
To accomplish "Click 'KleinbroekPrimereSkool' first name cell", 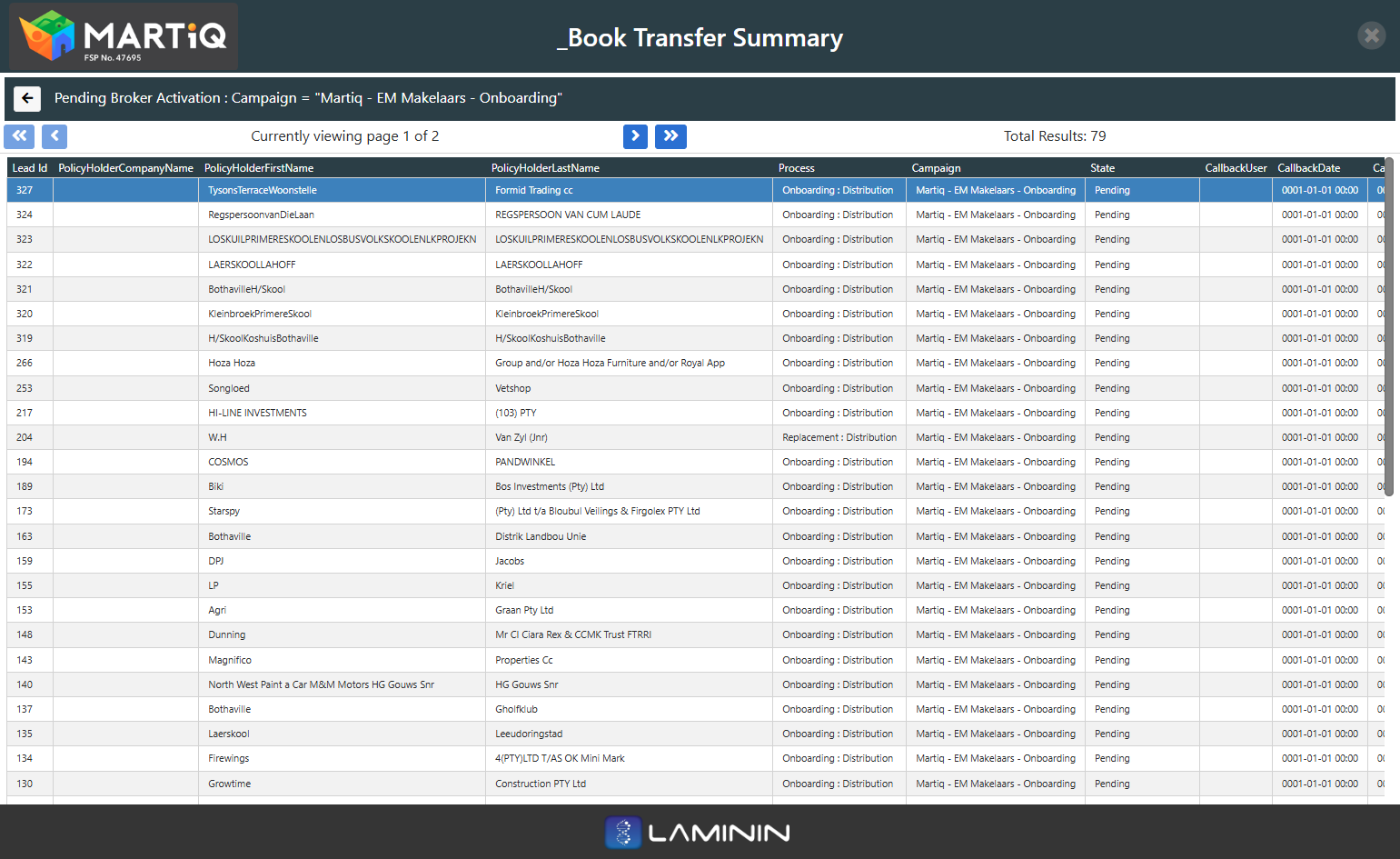I will coord(343,314).
